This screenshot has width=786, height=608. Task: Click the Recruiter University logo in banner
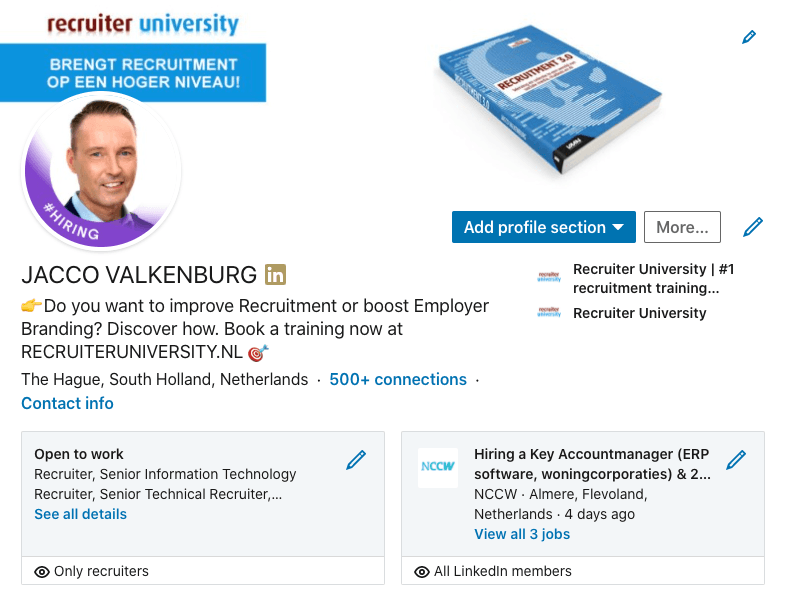143,23
